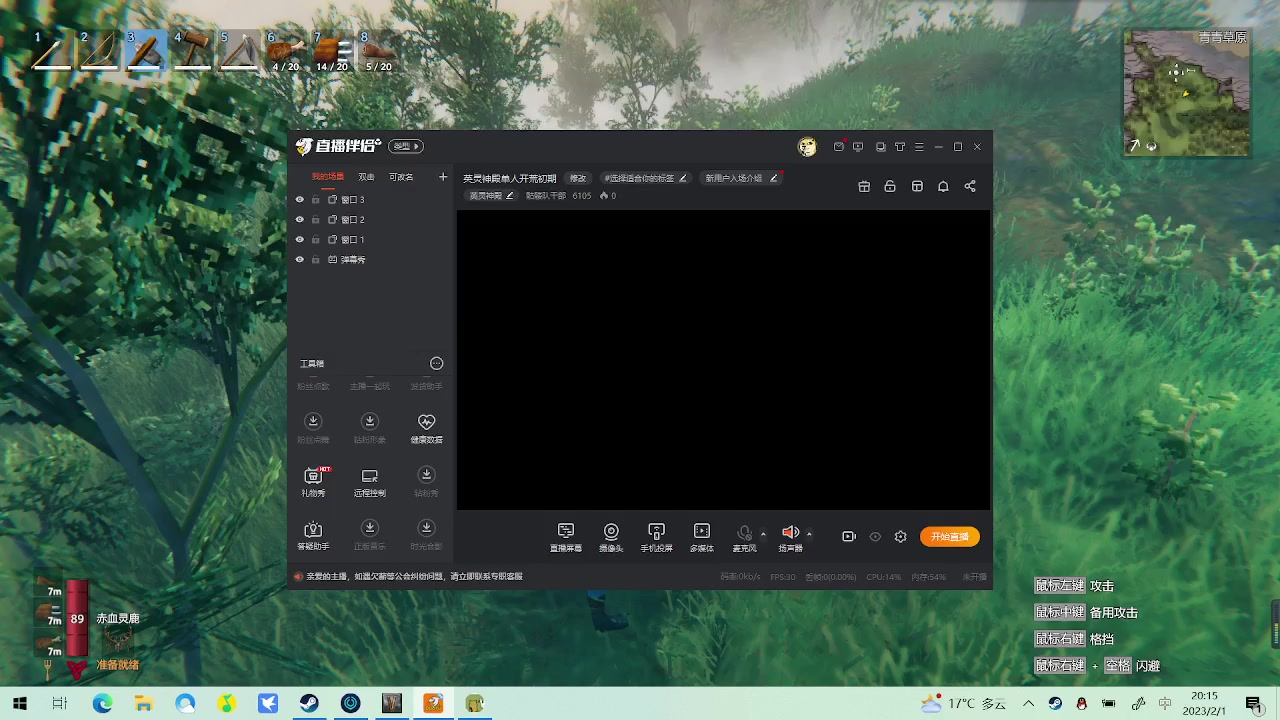Switch to 双击 scene tab
This screenshot has height=720, width=1280.
(366, 177)
